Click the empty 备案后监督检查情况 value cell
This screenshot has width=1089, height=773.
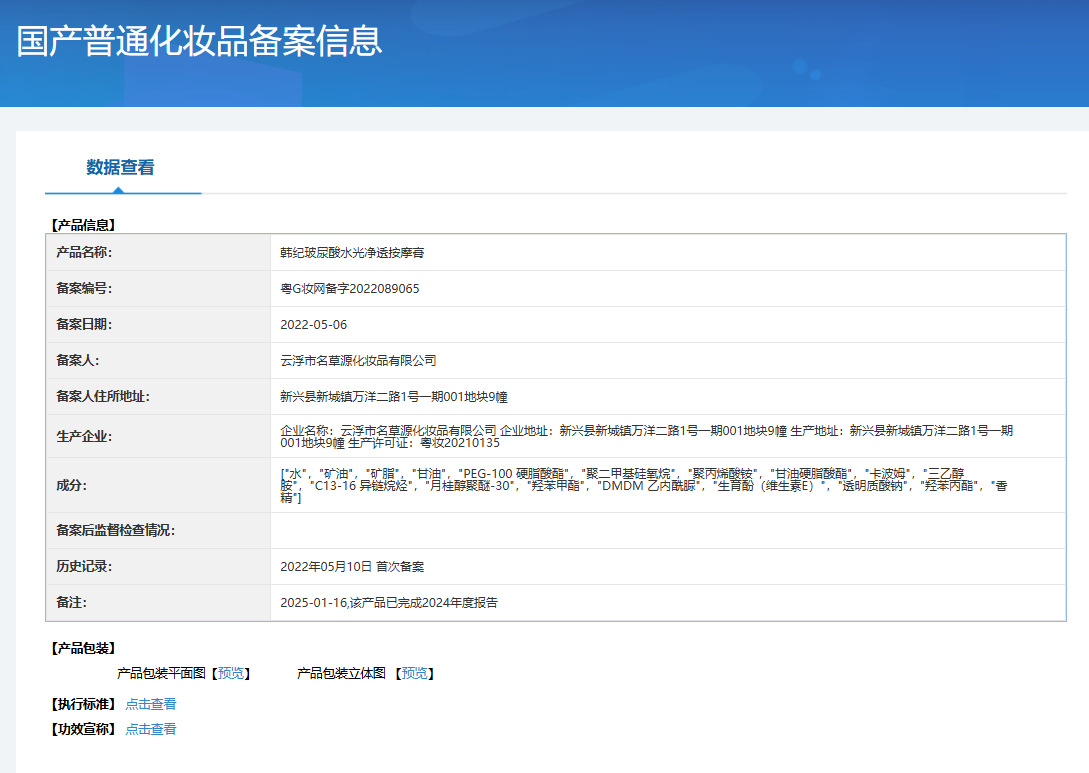(667, 531)
